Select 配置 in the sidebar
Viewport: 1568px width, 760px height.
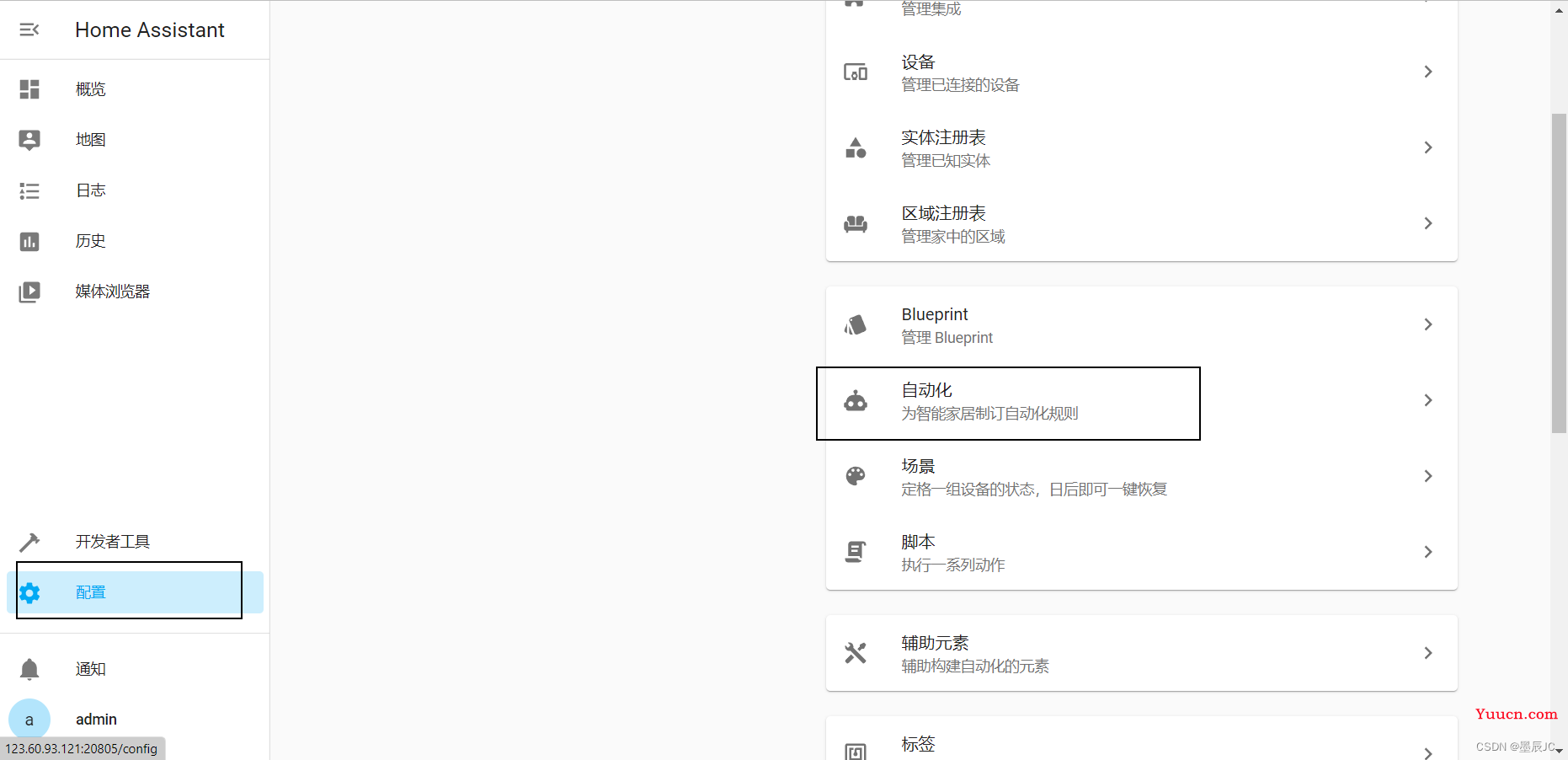pos(135,592)
